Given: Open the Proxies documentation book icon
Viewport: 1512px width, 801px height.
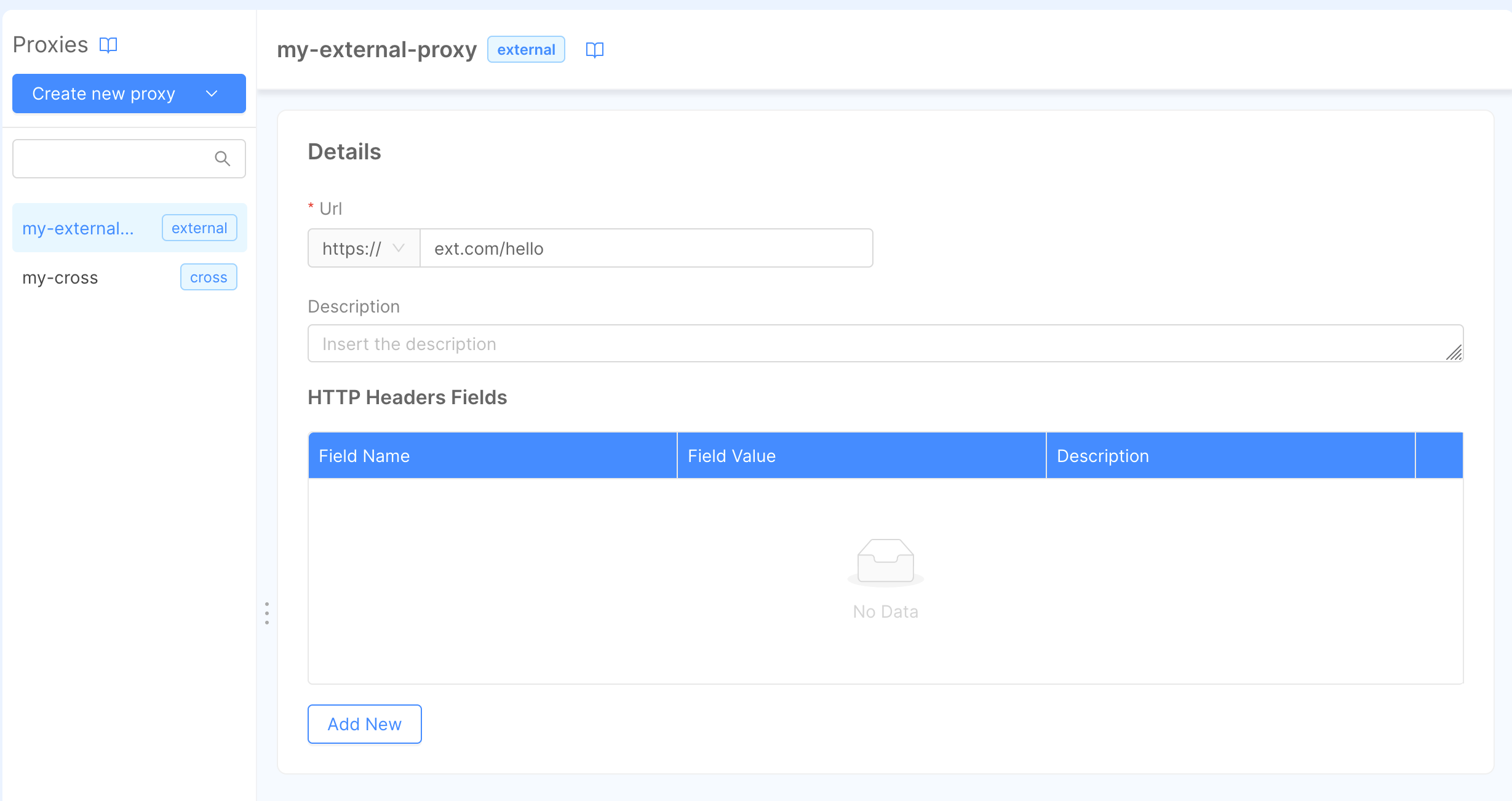Looking at the screenshot, I should pos(109,44).
